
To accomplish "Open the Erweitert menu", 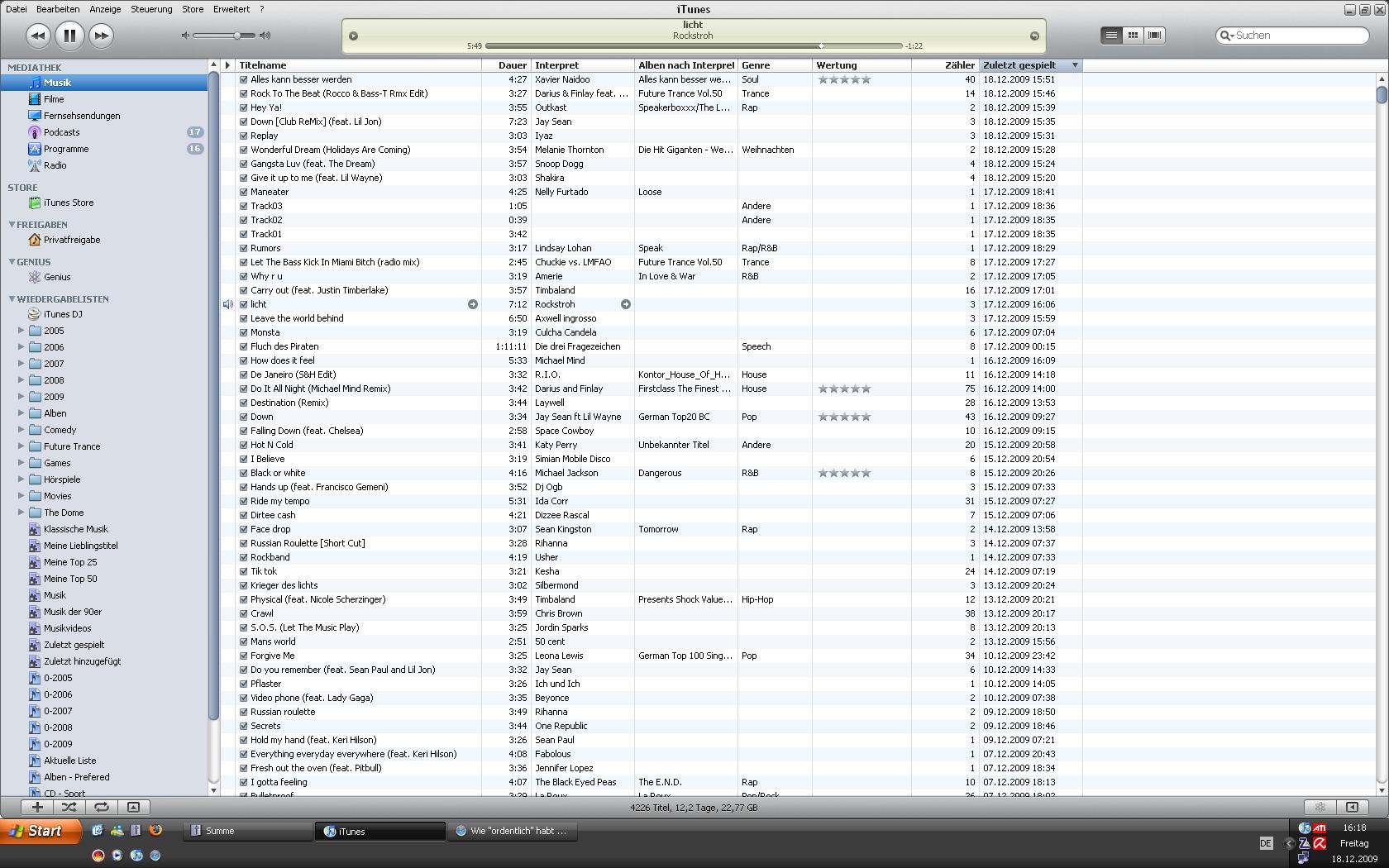I will pos(231,9).
